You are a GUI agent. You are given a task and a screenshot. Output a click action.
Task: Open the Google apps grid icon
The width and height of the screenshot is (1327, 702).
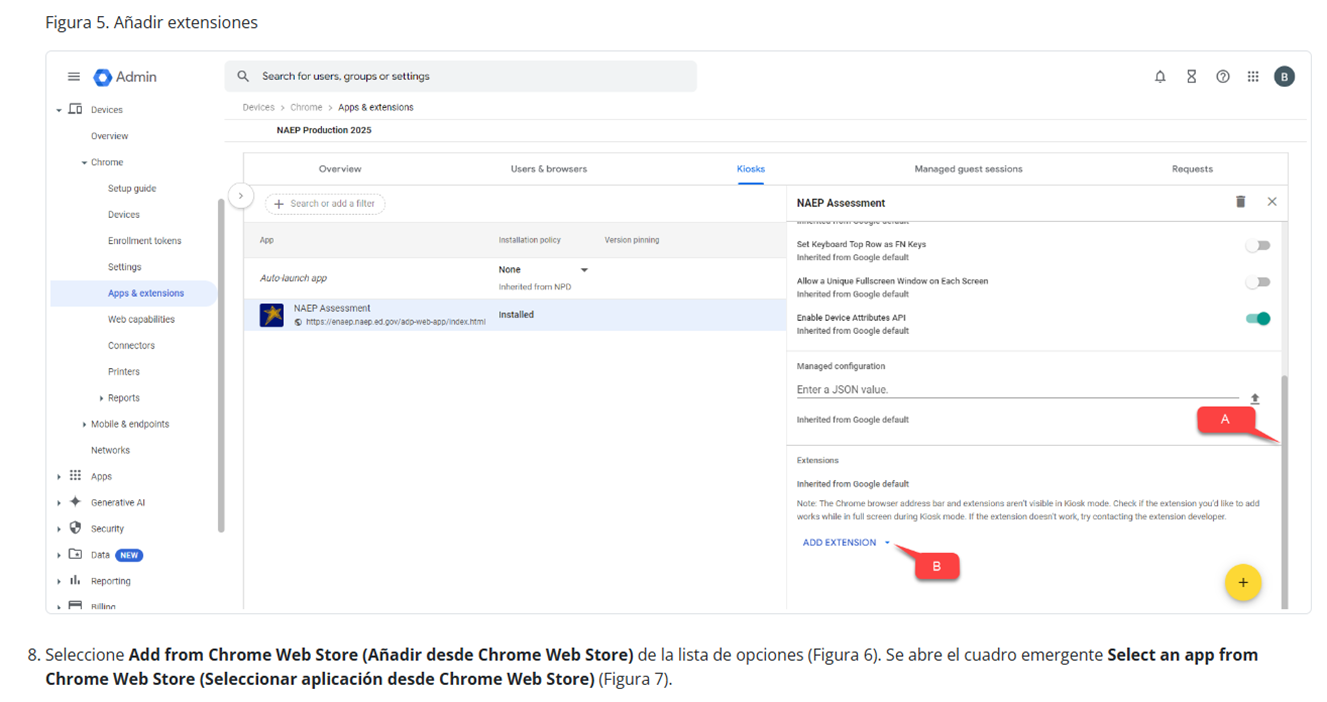pyautogui.click(x=1253, y=77)
